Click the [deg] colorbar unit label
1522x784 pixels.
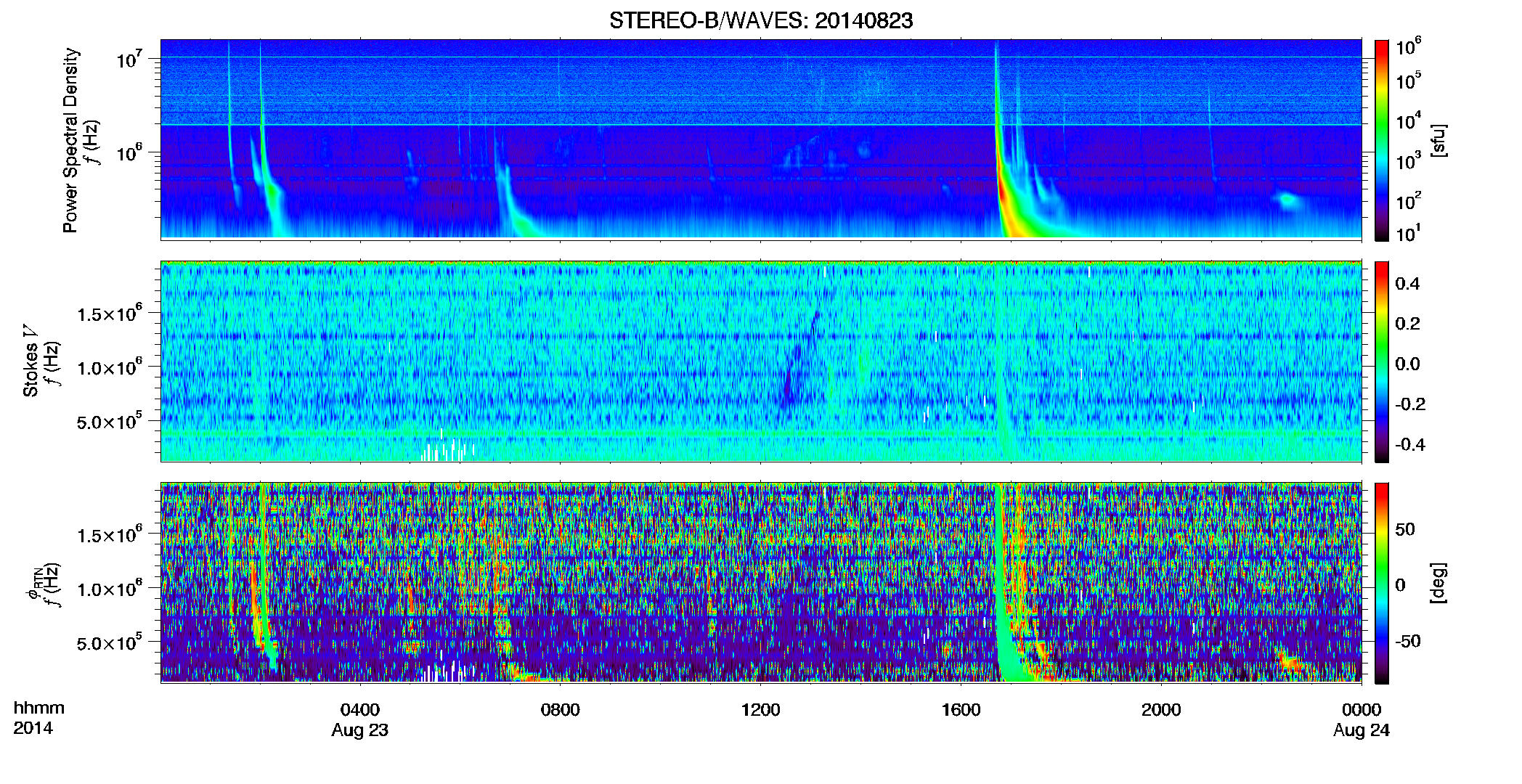(x=1438, y=583)
